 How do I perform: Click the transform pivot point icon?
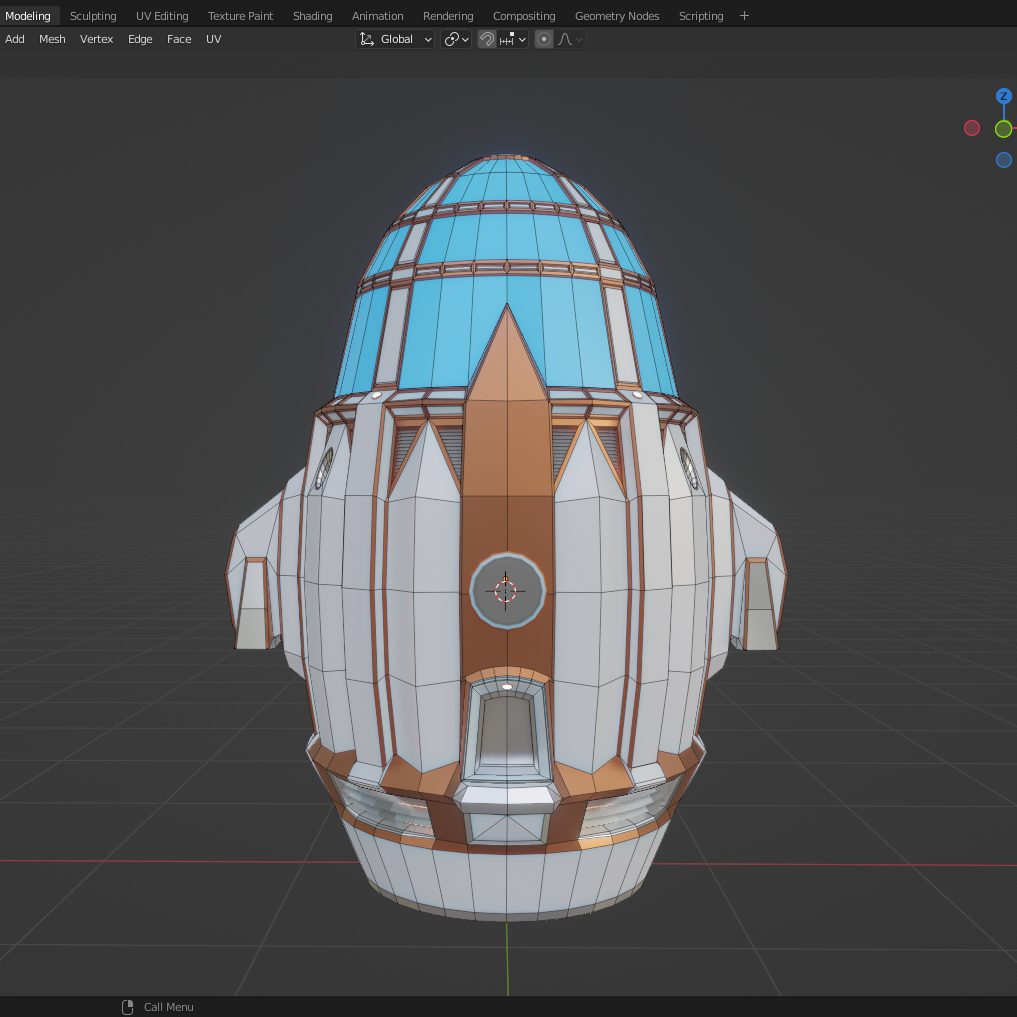(x=452, y=39)
